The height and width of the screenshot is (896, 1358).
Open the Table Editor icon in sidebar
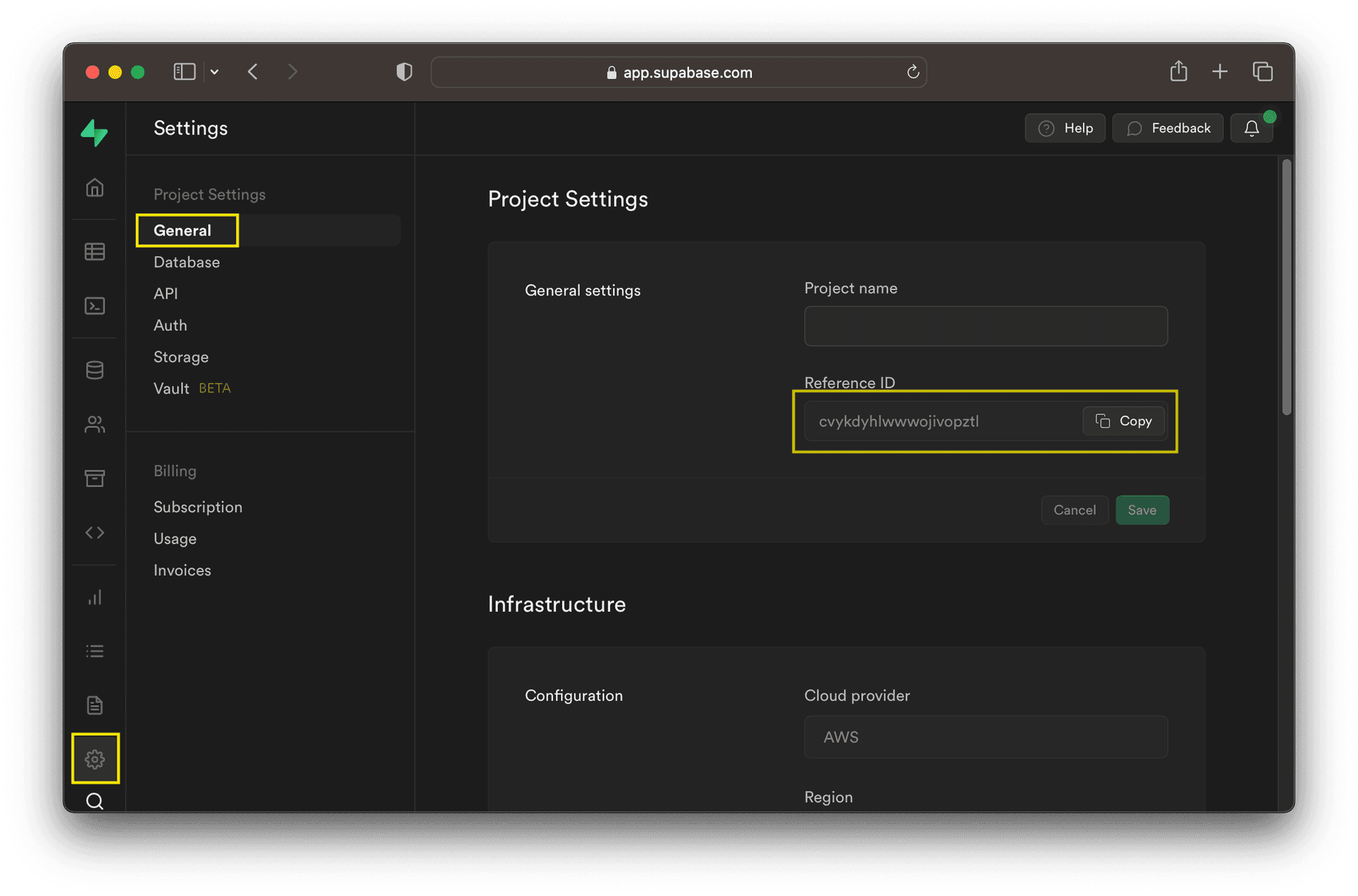tap(95, 252)
